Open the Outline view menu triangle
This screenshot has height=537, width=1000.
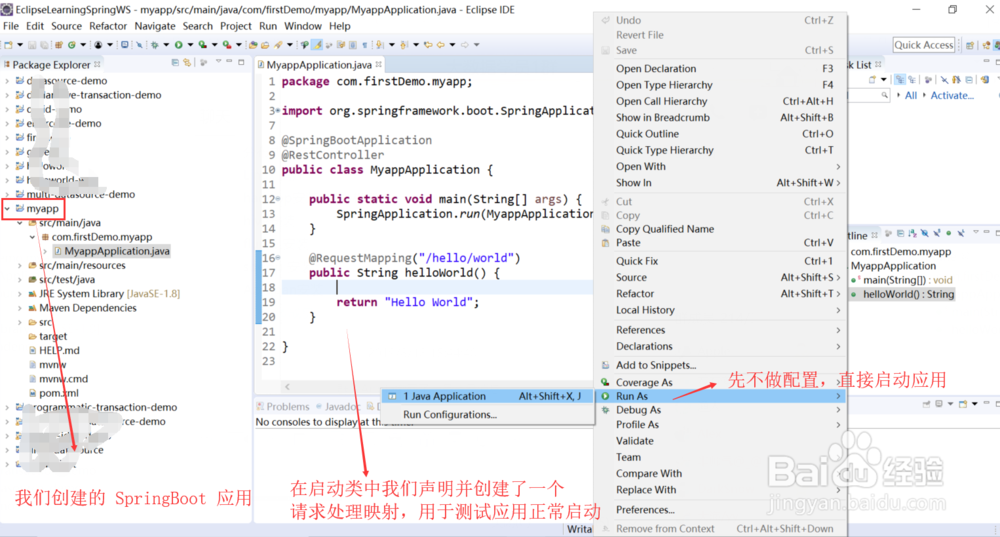976,233
